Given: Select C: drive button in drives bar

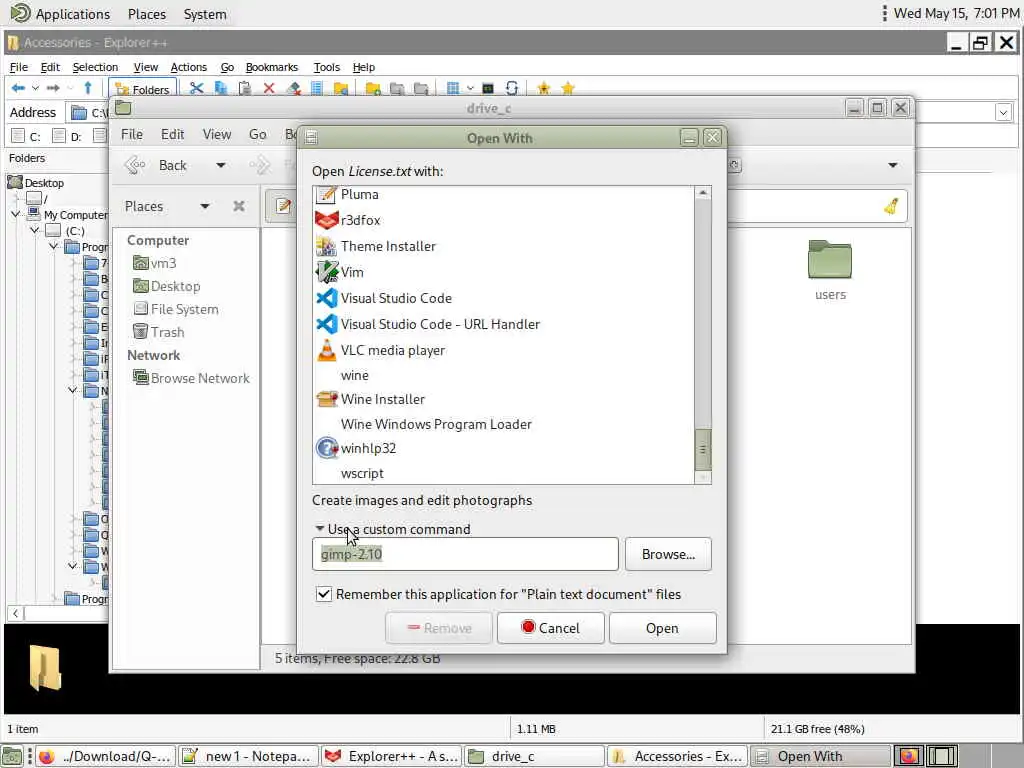Looking at the screenshot, I should tap(26, 136).
